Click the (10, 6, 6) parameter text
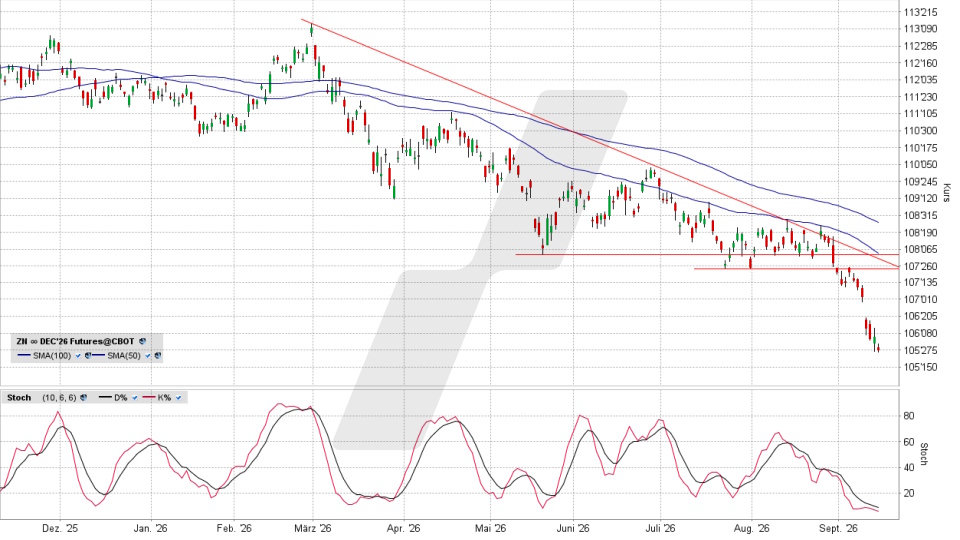This screenshot has width=960, height=540. (59, 398)
